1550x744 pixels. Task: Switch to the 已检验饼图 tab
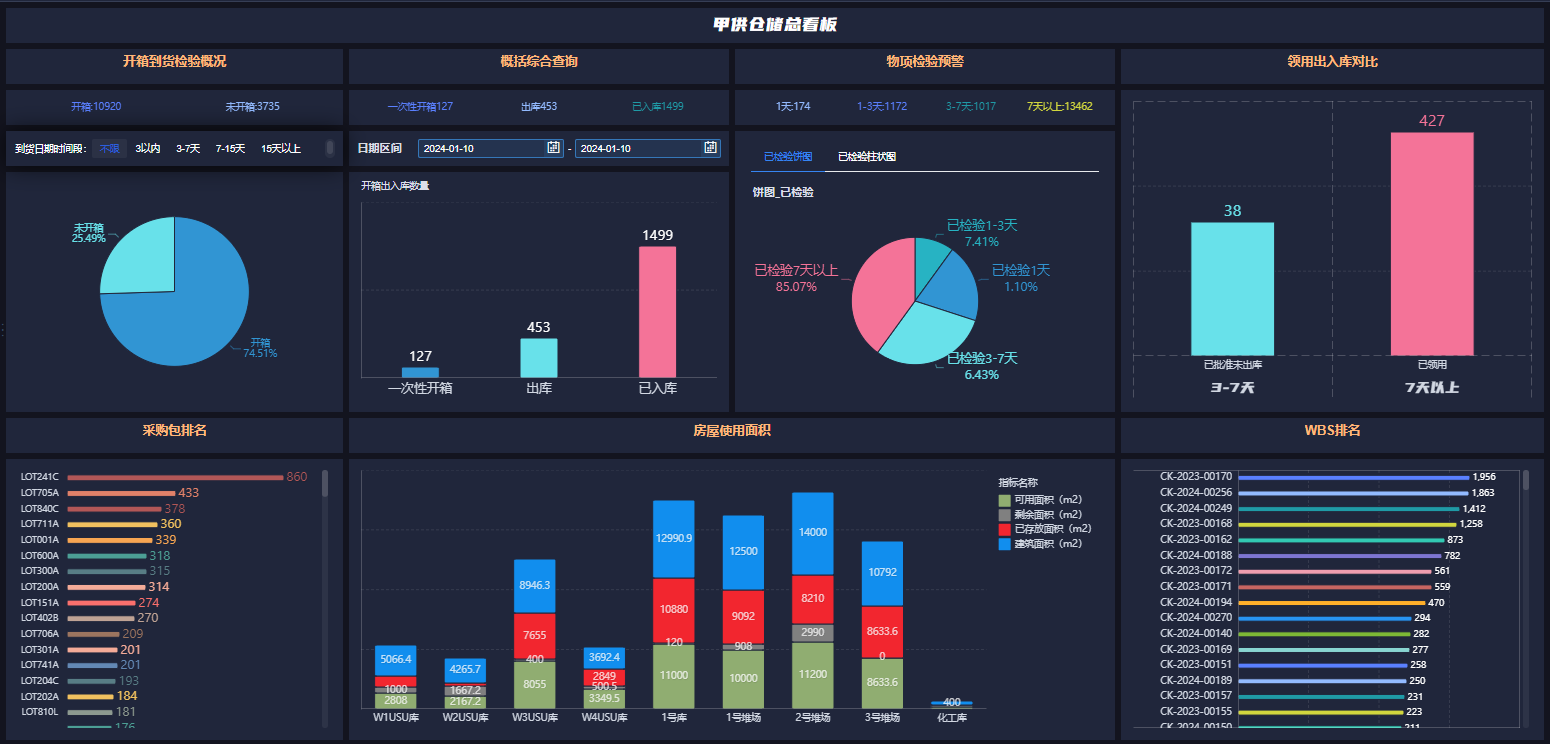coord(787,157)
